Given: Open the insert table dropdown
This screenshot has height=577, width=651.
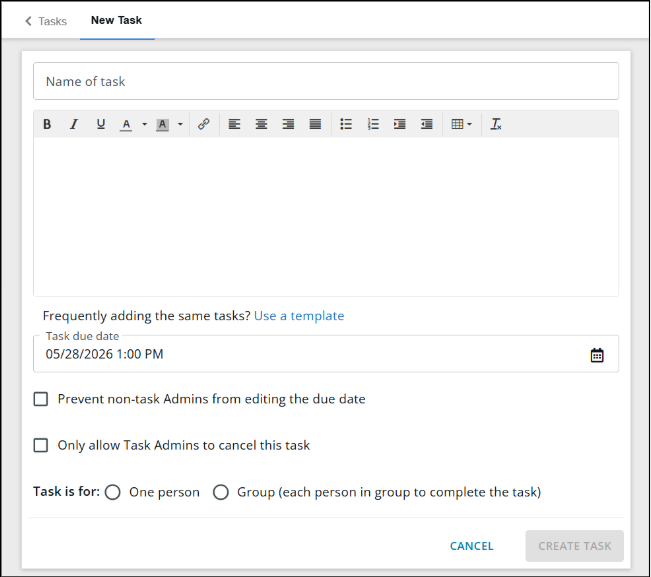Looking at the screenshot, I should 461,124.
